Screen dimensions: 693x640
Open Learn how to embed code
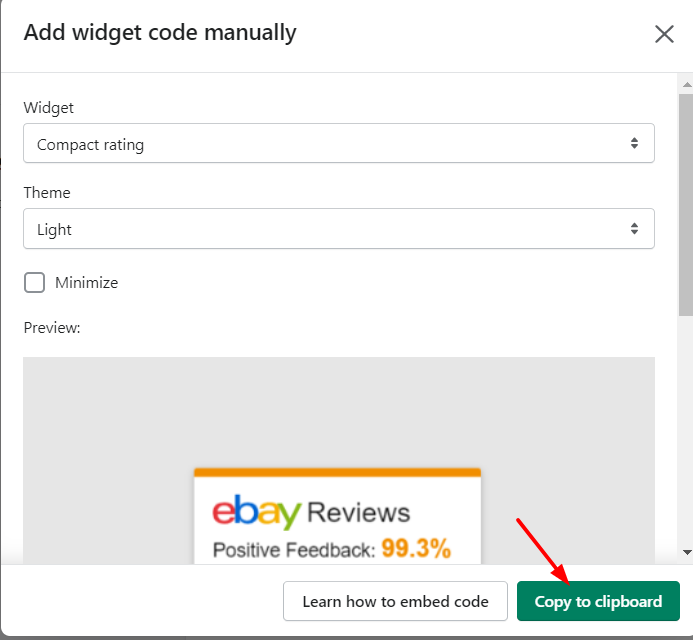(x=395, y=601)
